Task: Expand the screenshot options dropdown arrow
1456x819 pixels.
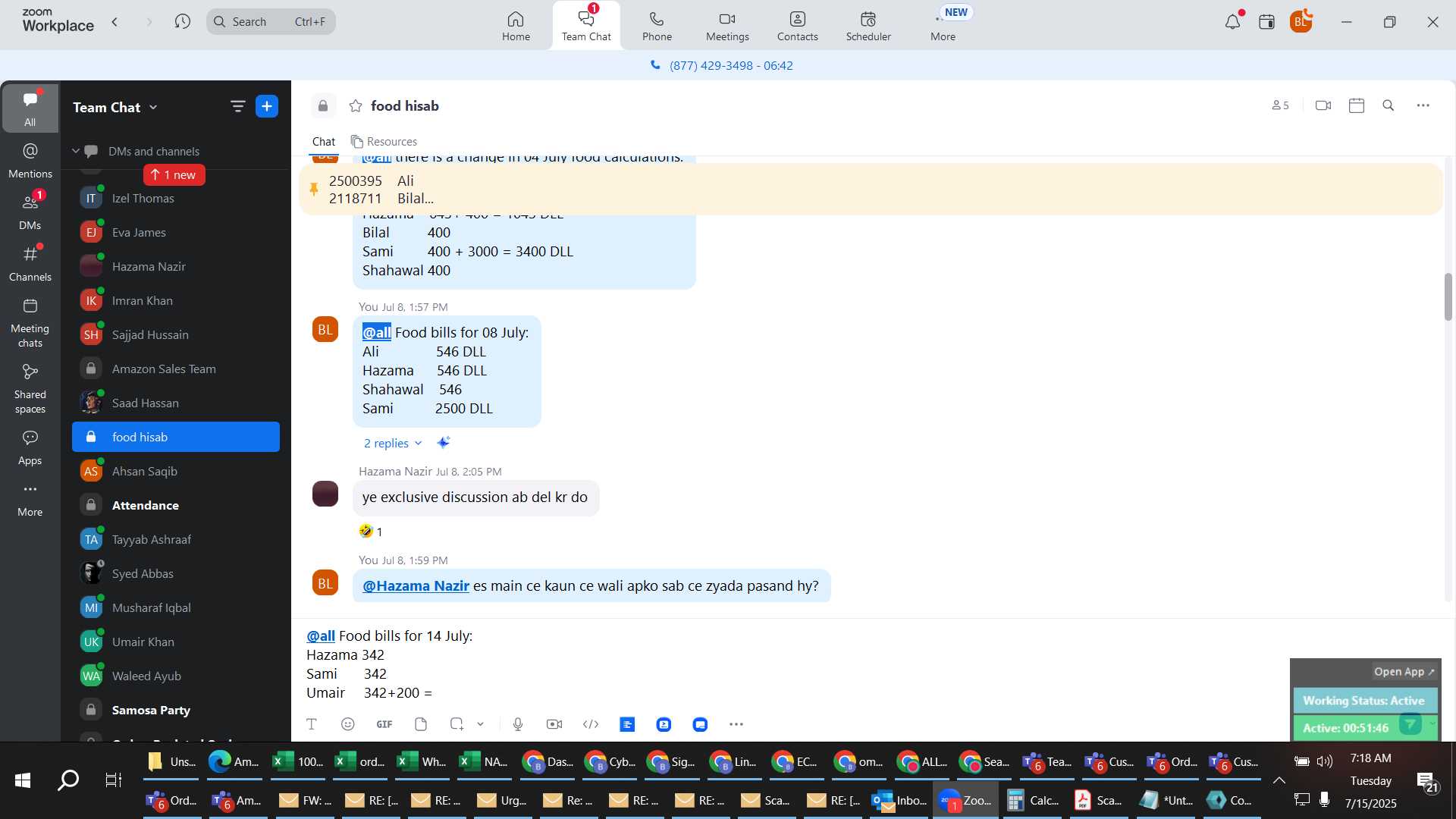Action: pyautogui.click(x=480, y=724)
